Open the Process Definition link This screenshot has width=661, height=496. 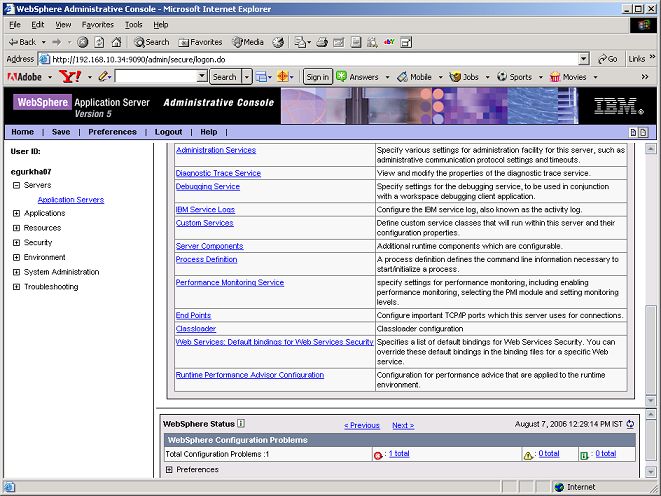[207, 260]
